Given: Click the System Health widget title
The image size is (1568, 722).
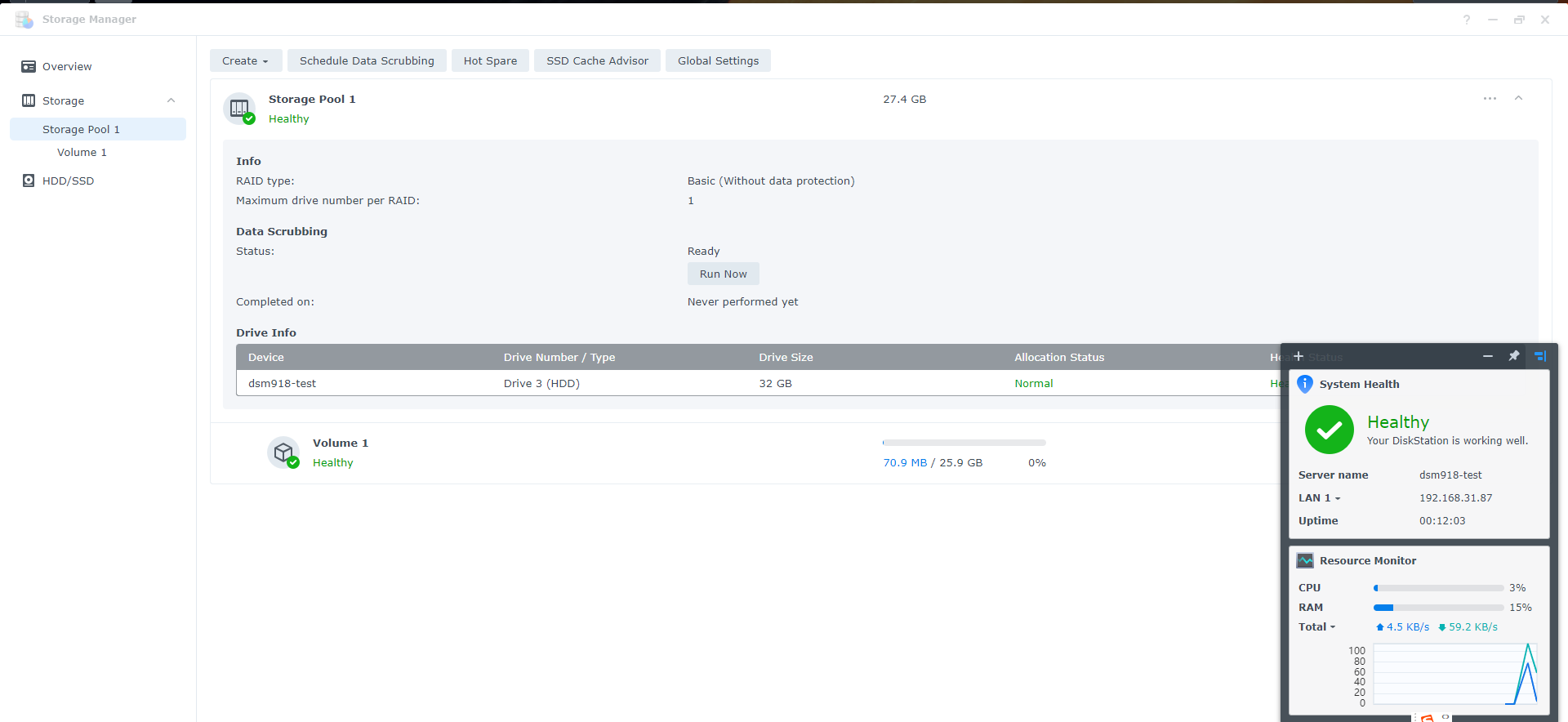Looking at the screenshot, I should click(1359, 384).
